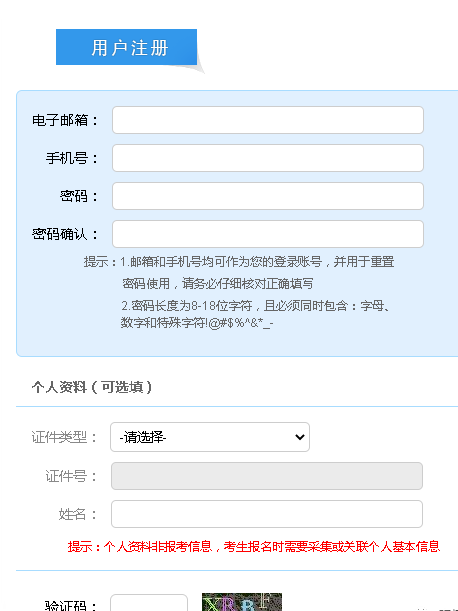This screenshot has width=458, height=611.
Task: Click the 验证码 captcha code input
Action: tap(149, 603)
